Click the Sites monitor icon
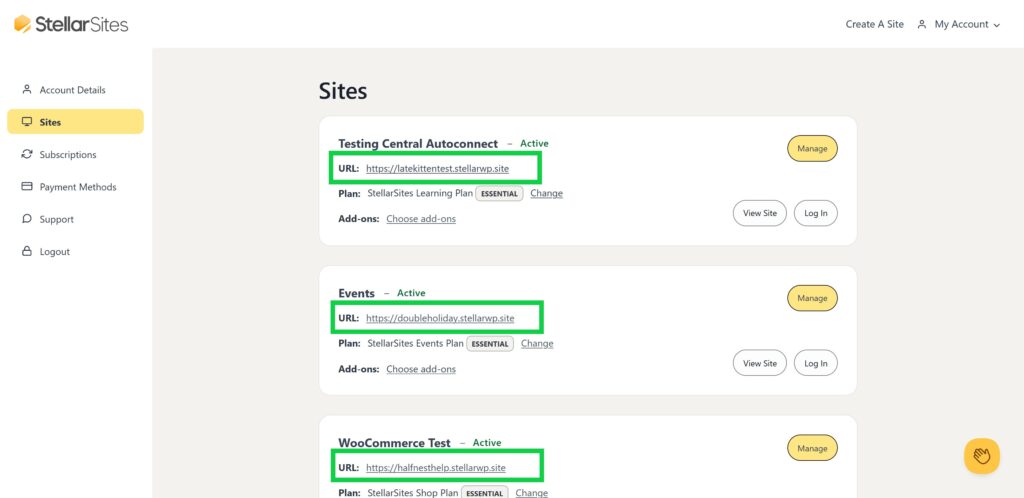 (27, 122)
